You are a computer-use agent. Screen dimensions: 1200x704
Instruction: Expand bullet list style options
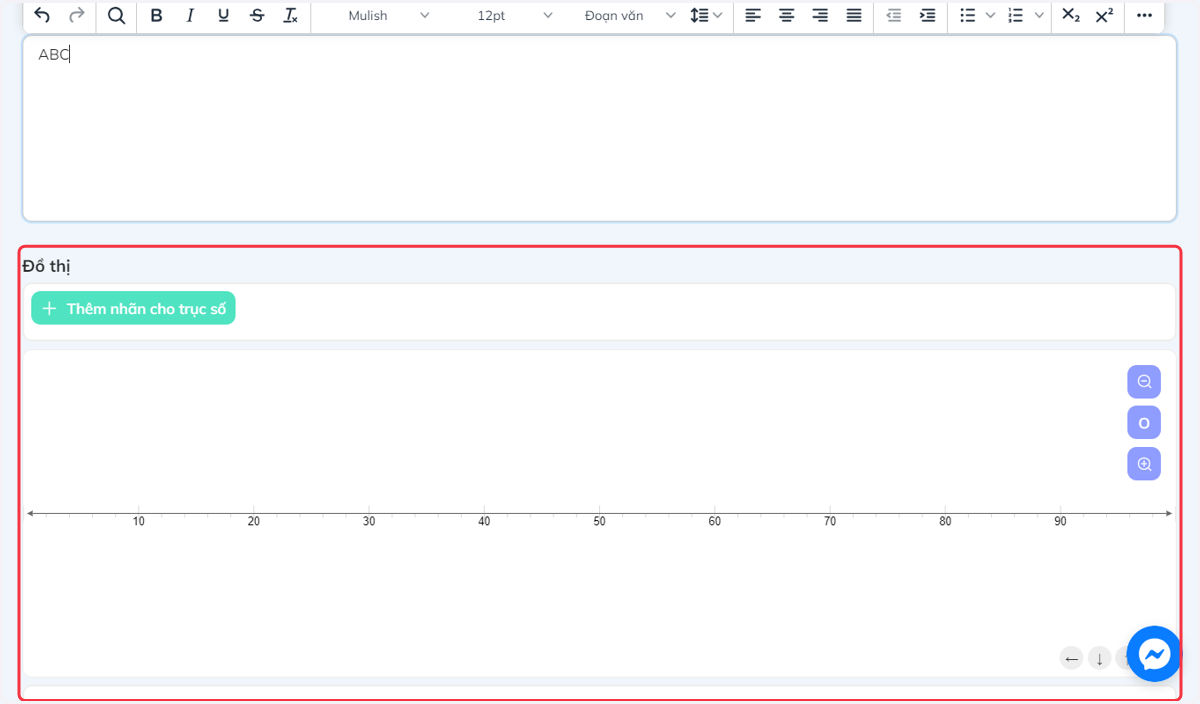[990, 15]
